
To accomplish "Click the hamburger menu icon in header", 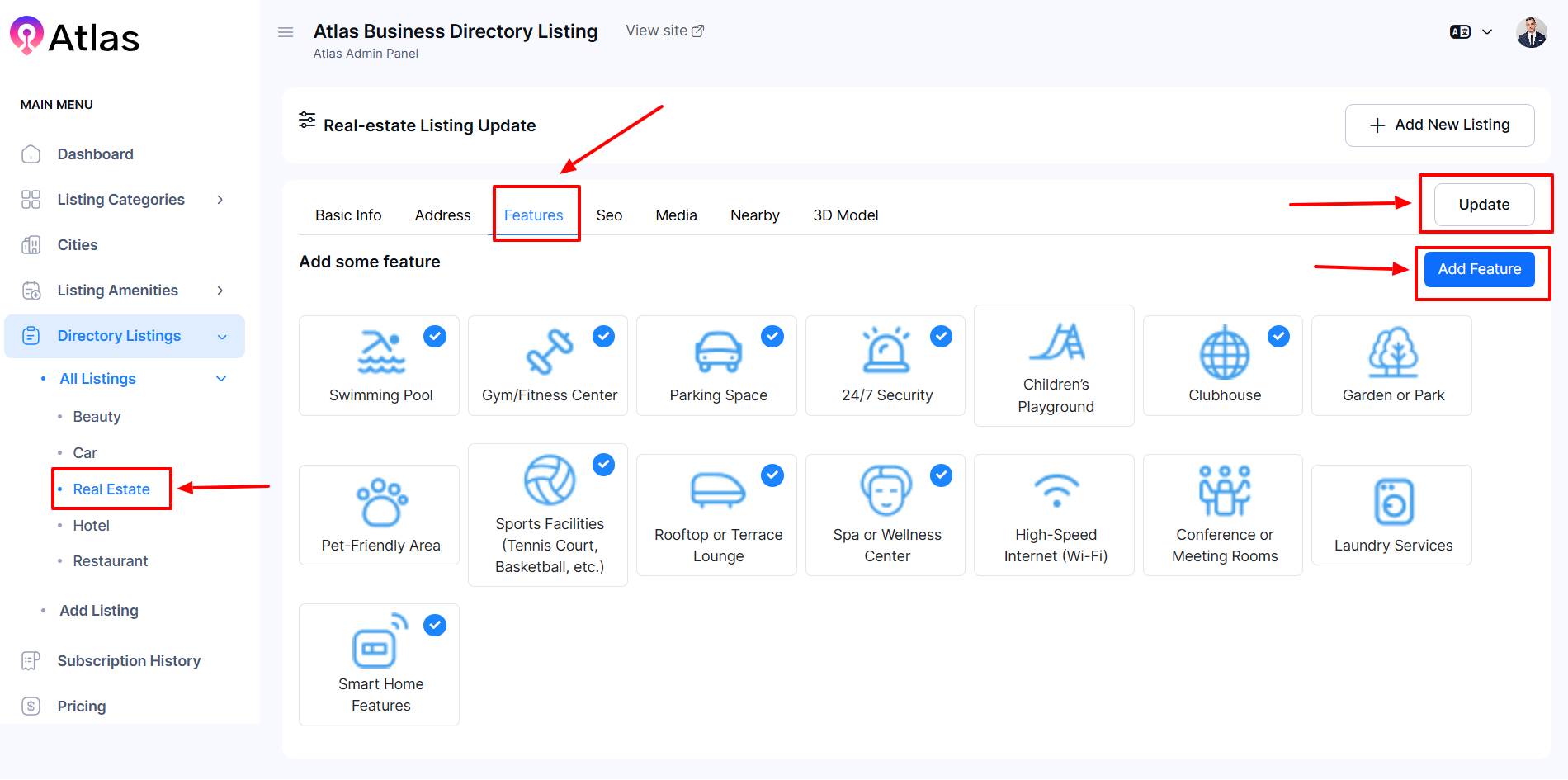I will (286, 32).
